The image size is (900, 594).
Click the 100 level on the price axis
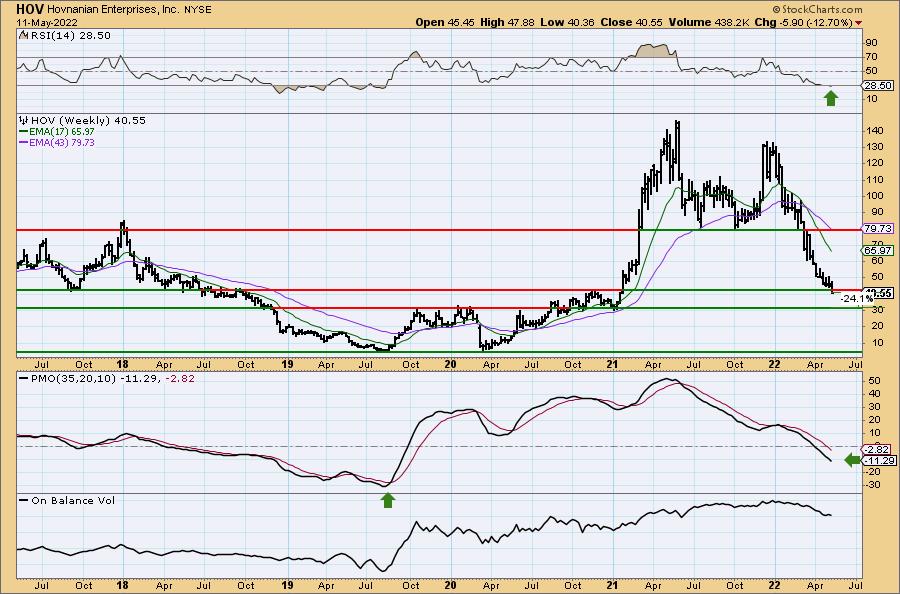(x=875, y=196)
